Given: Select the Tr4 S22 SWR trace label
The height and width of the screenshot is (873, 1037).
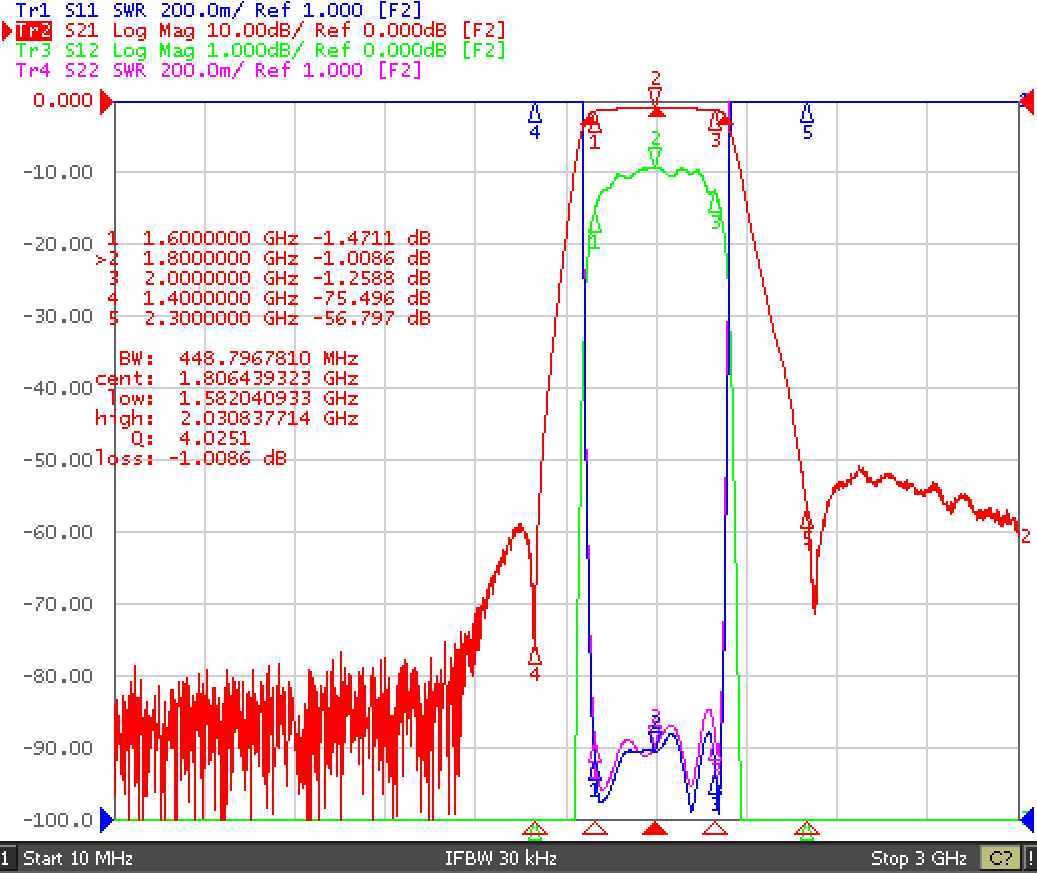Looking at the screenshot, I should [218, 70].
